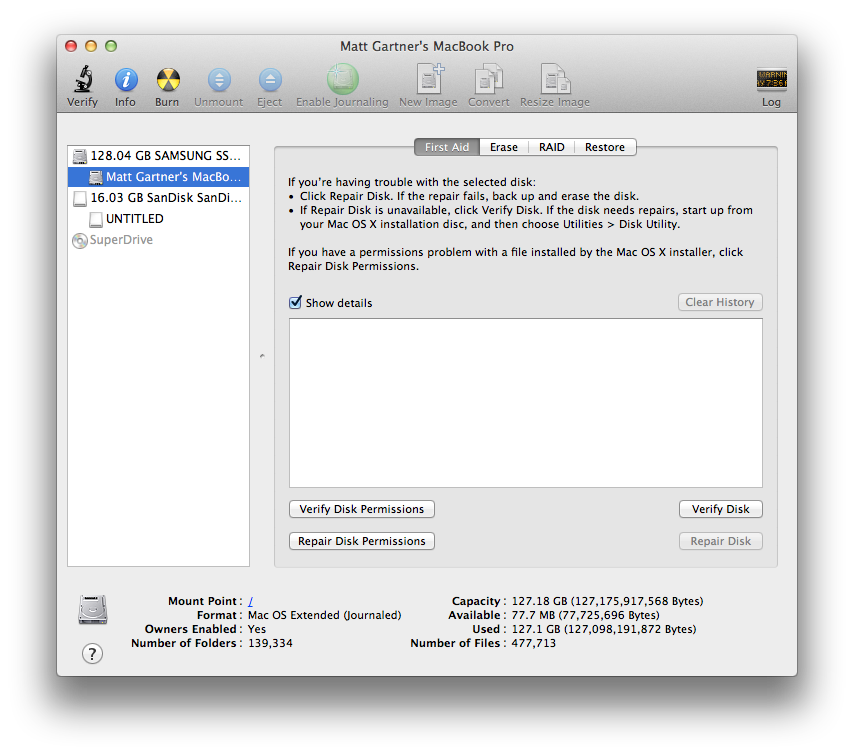The height and width of the screenshot is (755, 854).
Task: Click the sidebar split divider handle
Action: 262,356
